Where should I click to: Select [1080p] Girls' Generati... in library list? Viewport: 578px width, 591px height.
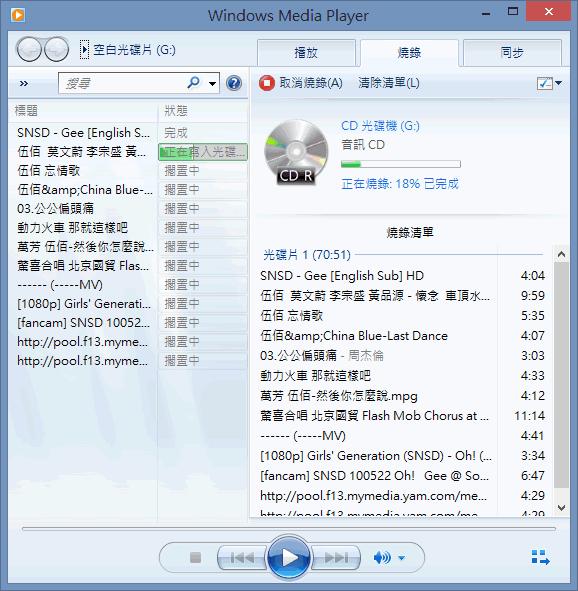click(84, 304)
